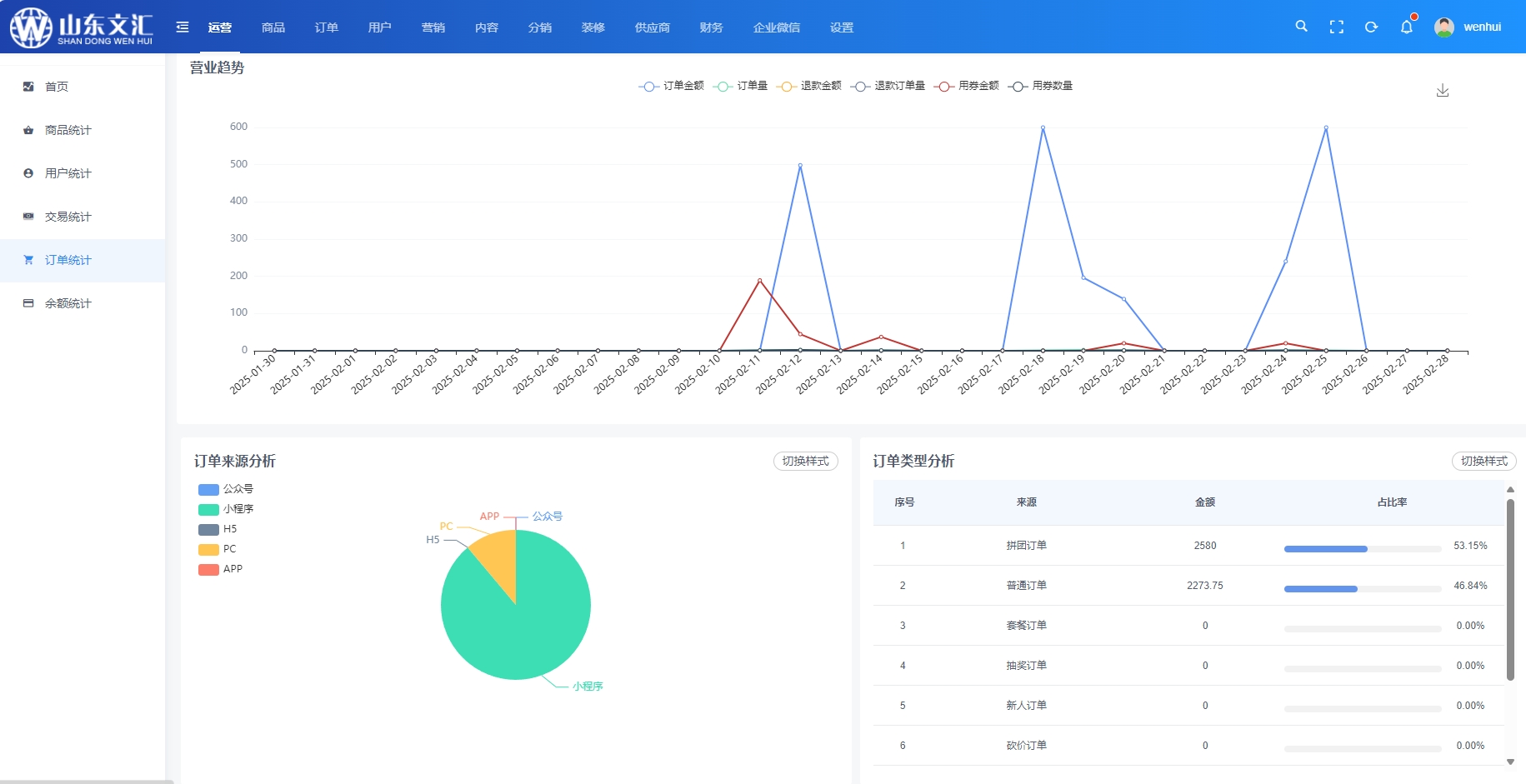1526x784 pixels.
Task: Click the 砍价订单 row label
Action: coord(1026,746)
